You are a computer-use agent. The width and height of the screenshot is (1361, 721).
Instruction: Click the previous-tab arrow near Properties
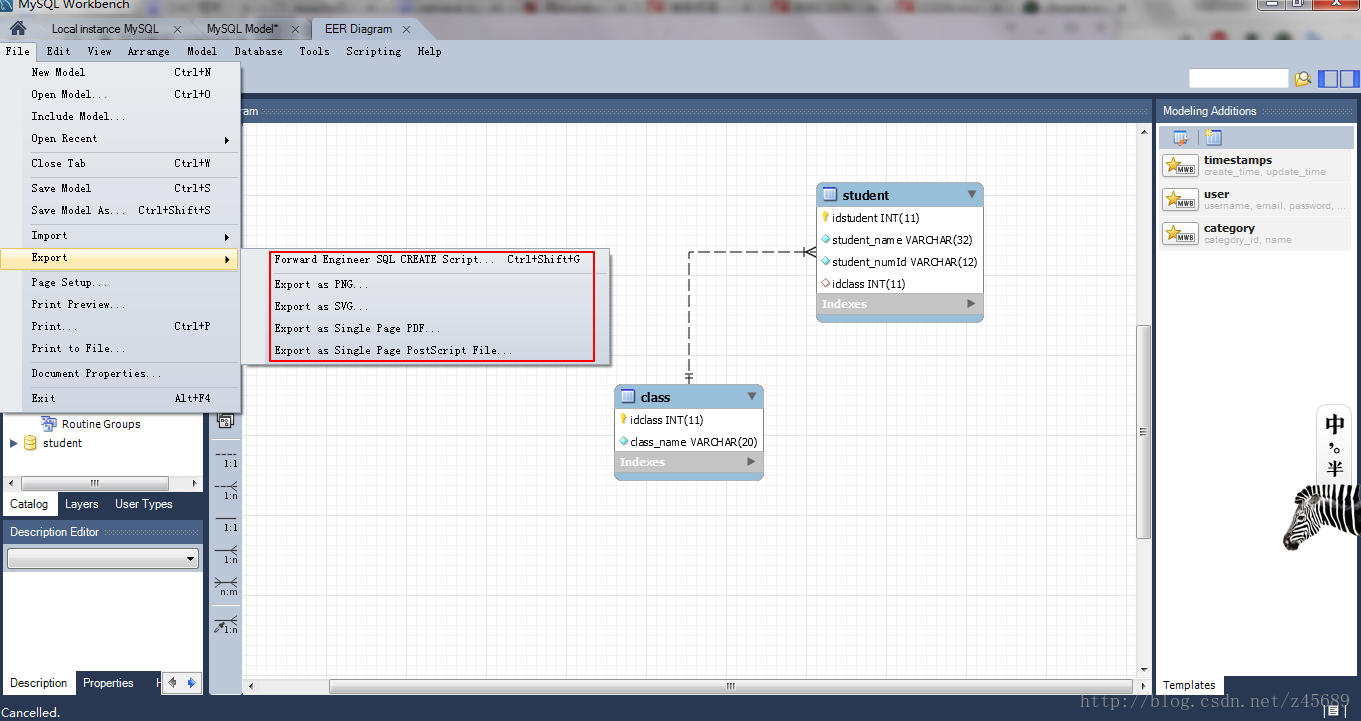(172, 683)
